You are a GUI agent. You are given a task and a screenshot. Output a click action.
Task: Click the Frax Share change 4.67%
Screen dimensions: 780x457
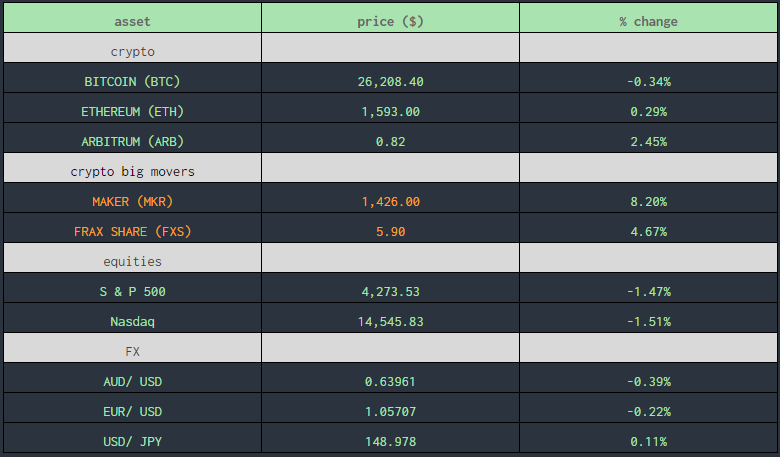click(648, 232)
